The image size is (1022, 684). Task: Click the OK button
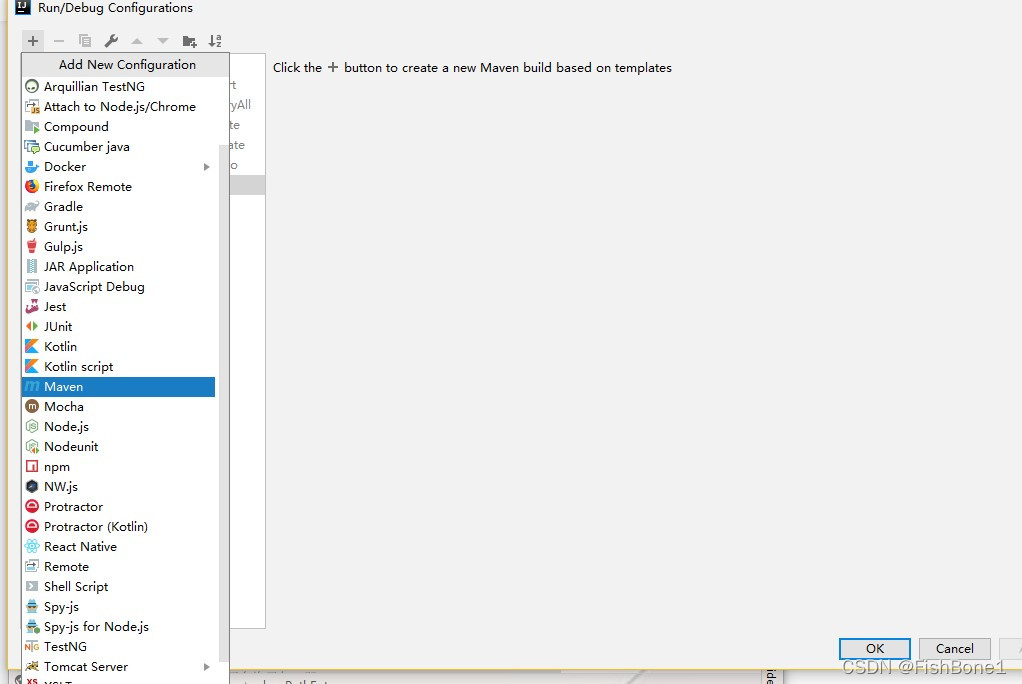pos(875,649)
